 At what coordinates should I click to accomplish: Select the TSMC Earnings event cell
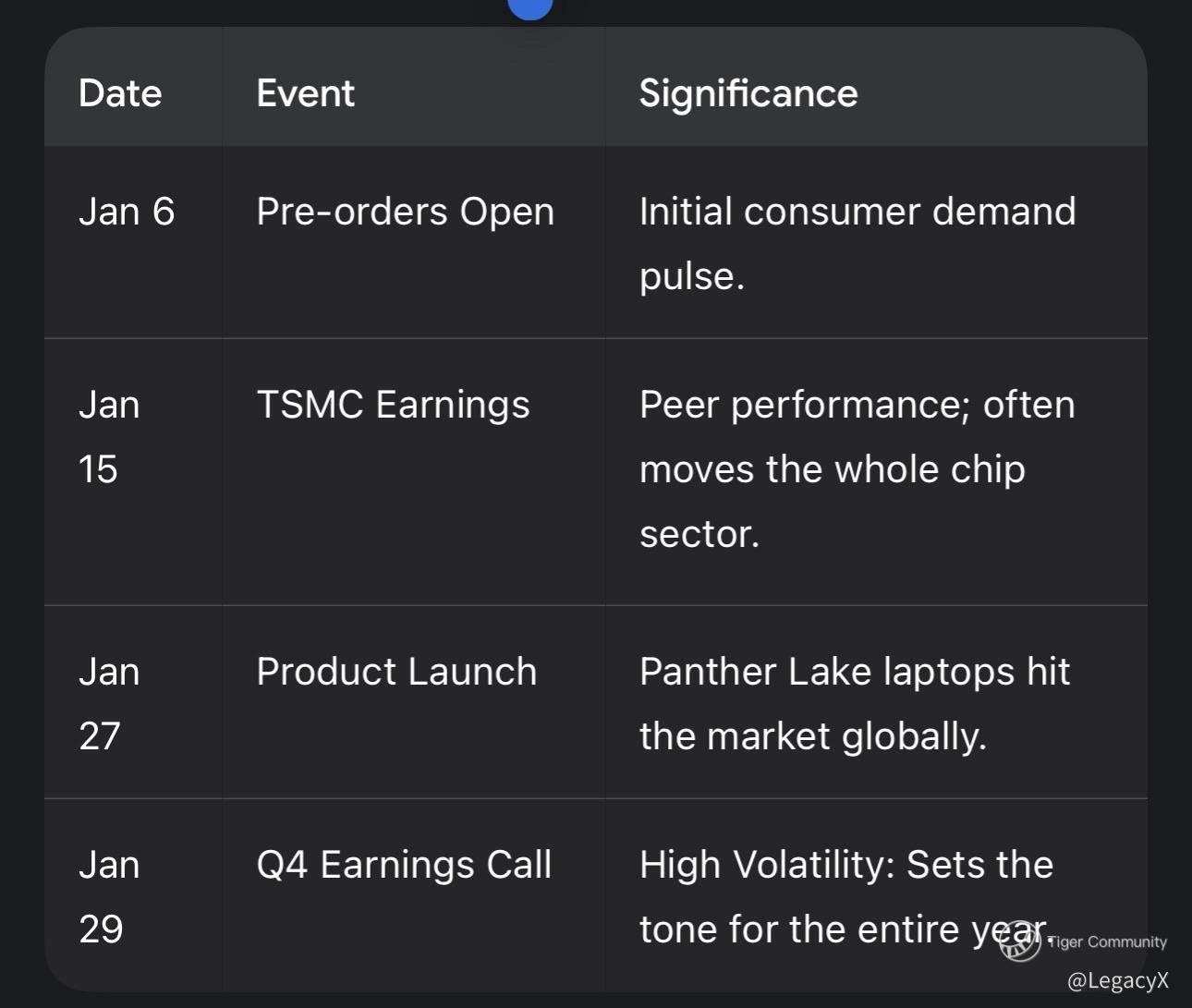coord(393,405)
